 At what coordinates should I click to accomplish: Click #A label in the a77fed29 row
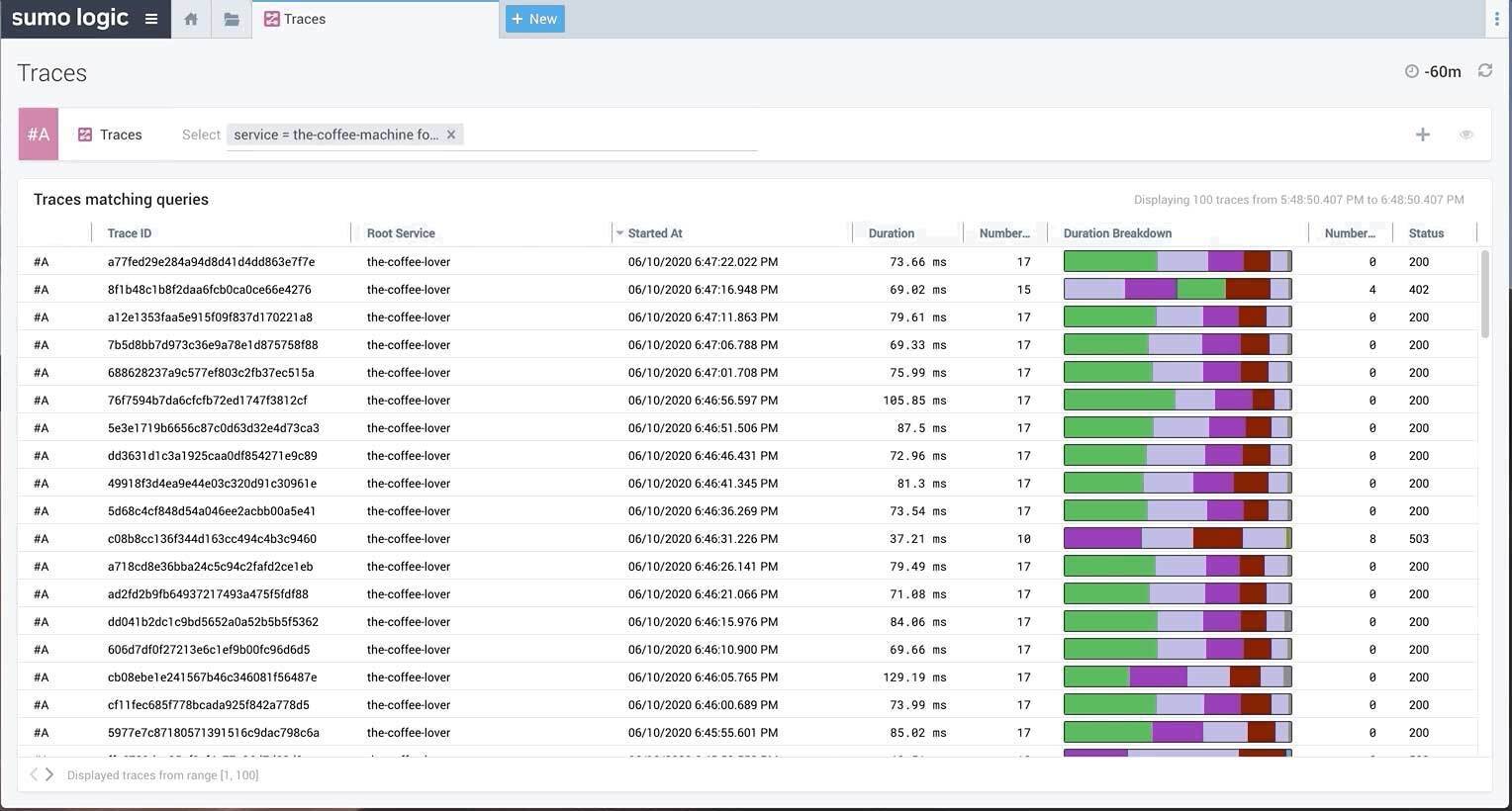coord(41,262)
